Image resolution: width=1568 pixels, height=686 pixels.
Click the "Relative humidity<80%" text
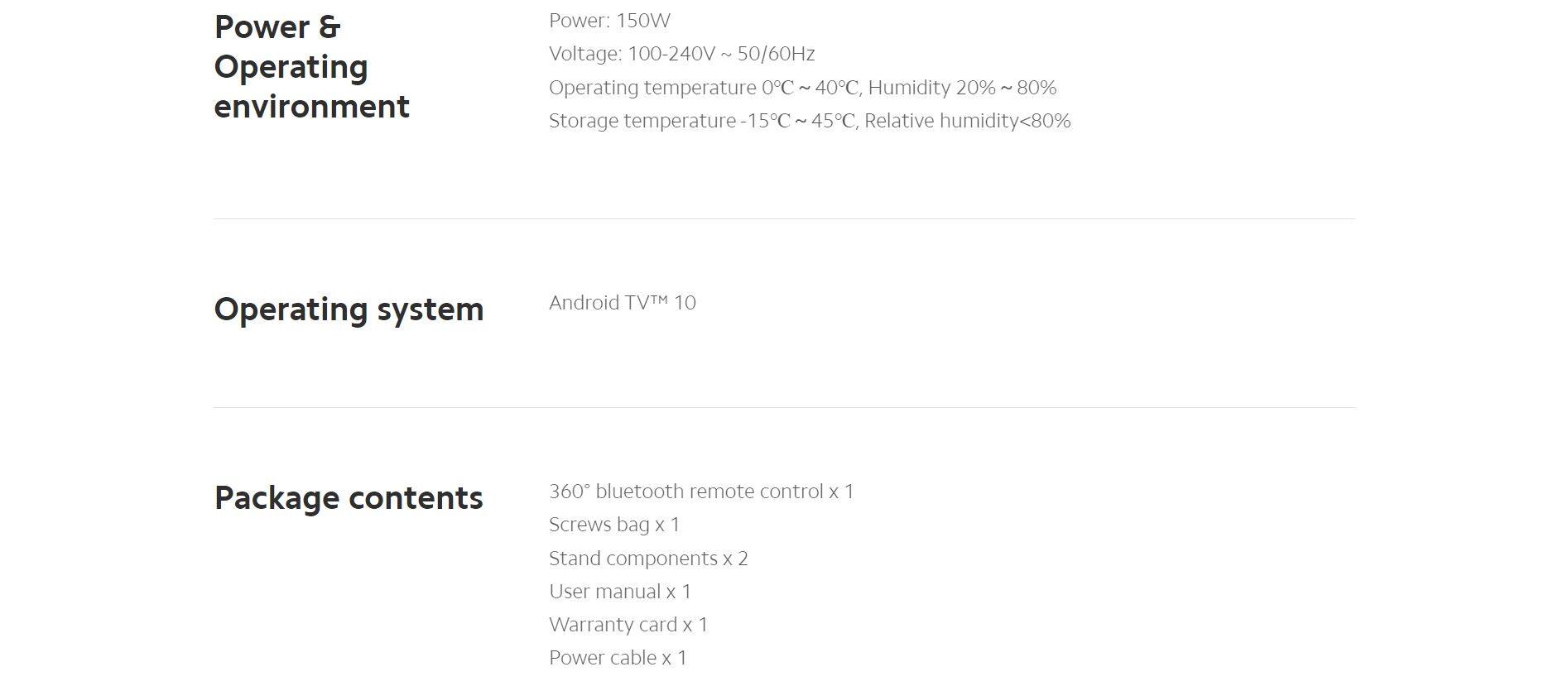click(x=967, y=121)
